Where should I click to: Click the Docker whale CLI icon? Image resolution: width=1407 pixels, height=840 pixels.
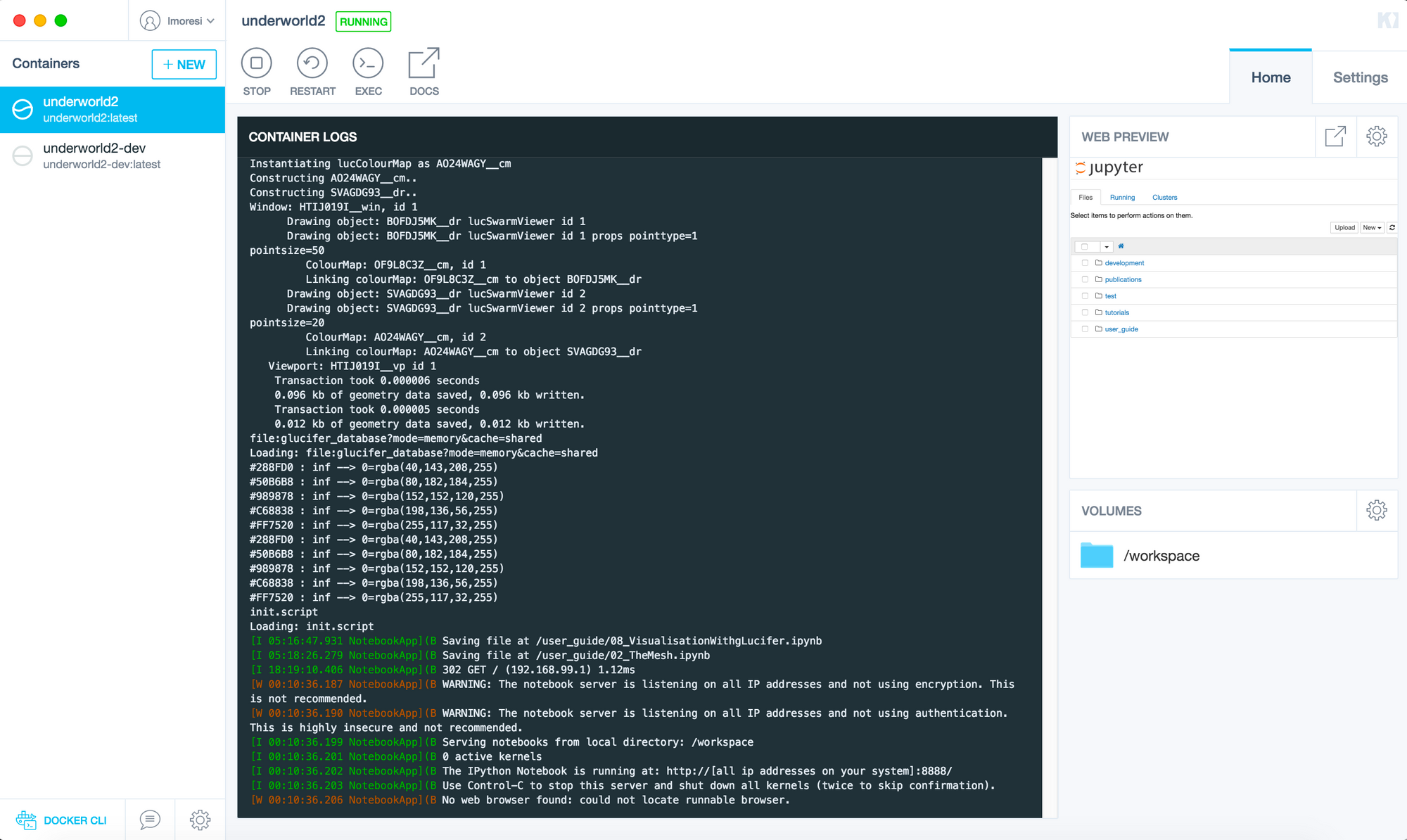point(26,820)
